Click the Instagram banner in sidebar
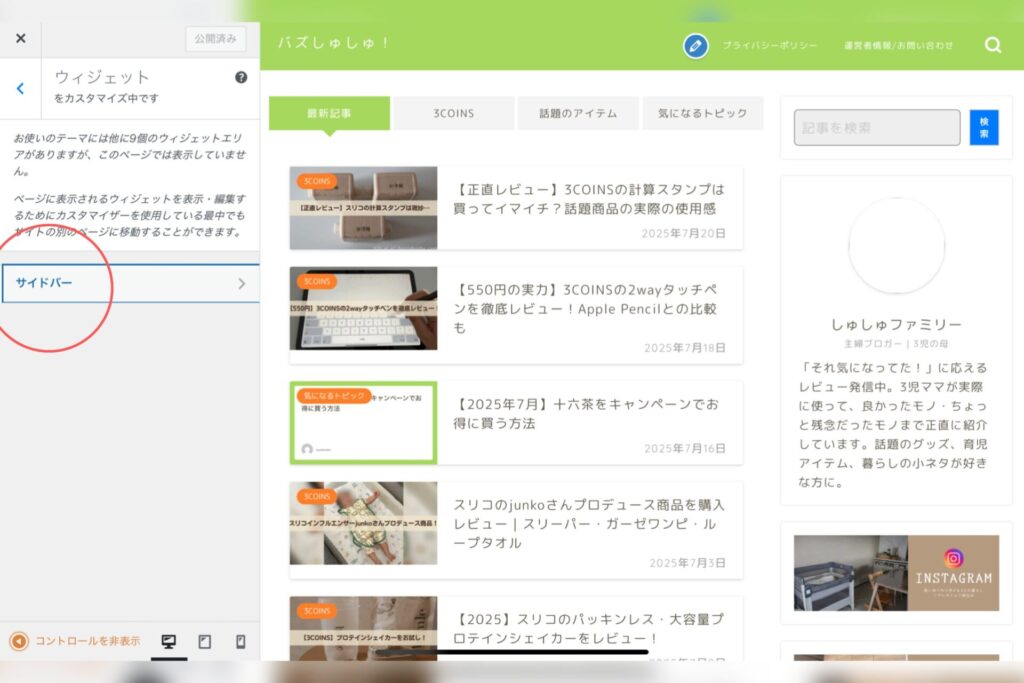Screen dimensions: 1024x683 pos(896,573)
